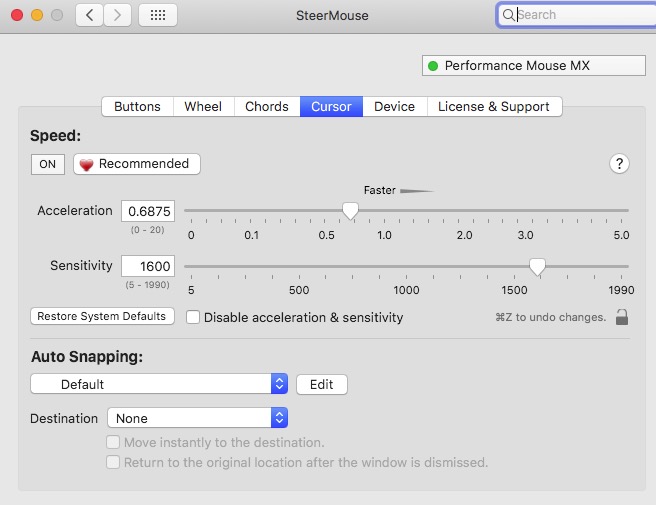Click the '2.0' Acceleration scale label

(x=464, y=235)
